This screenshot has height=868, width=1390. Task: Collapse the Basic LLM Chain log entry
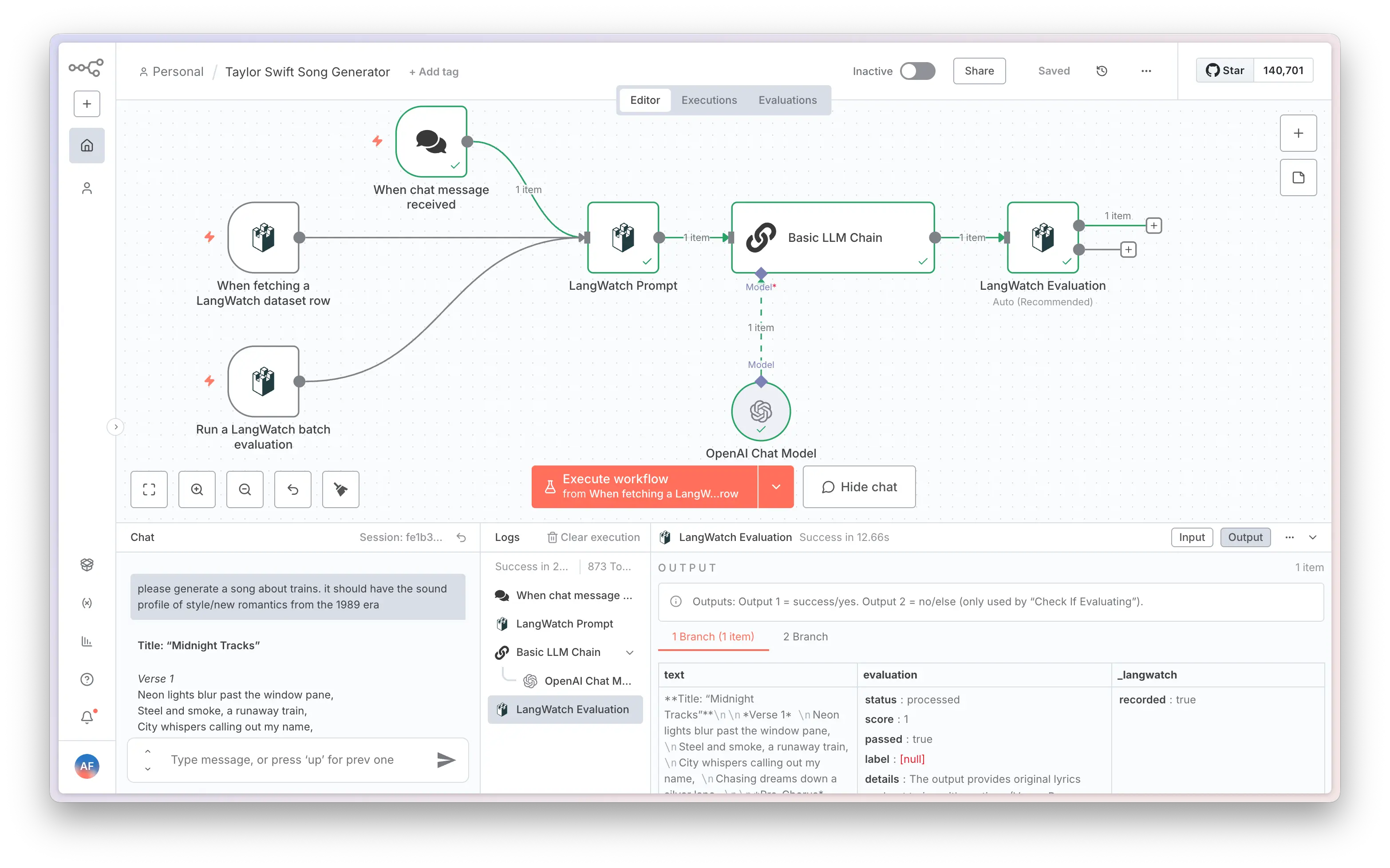[x=629, y=652]
